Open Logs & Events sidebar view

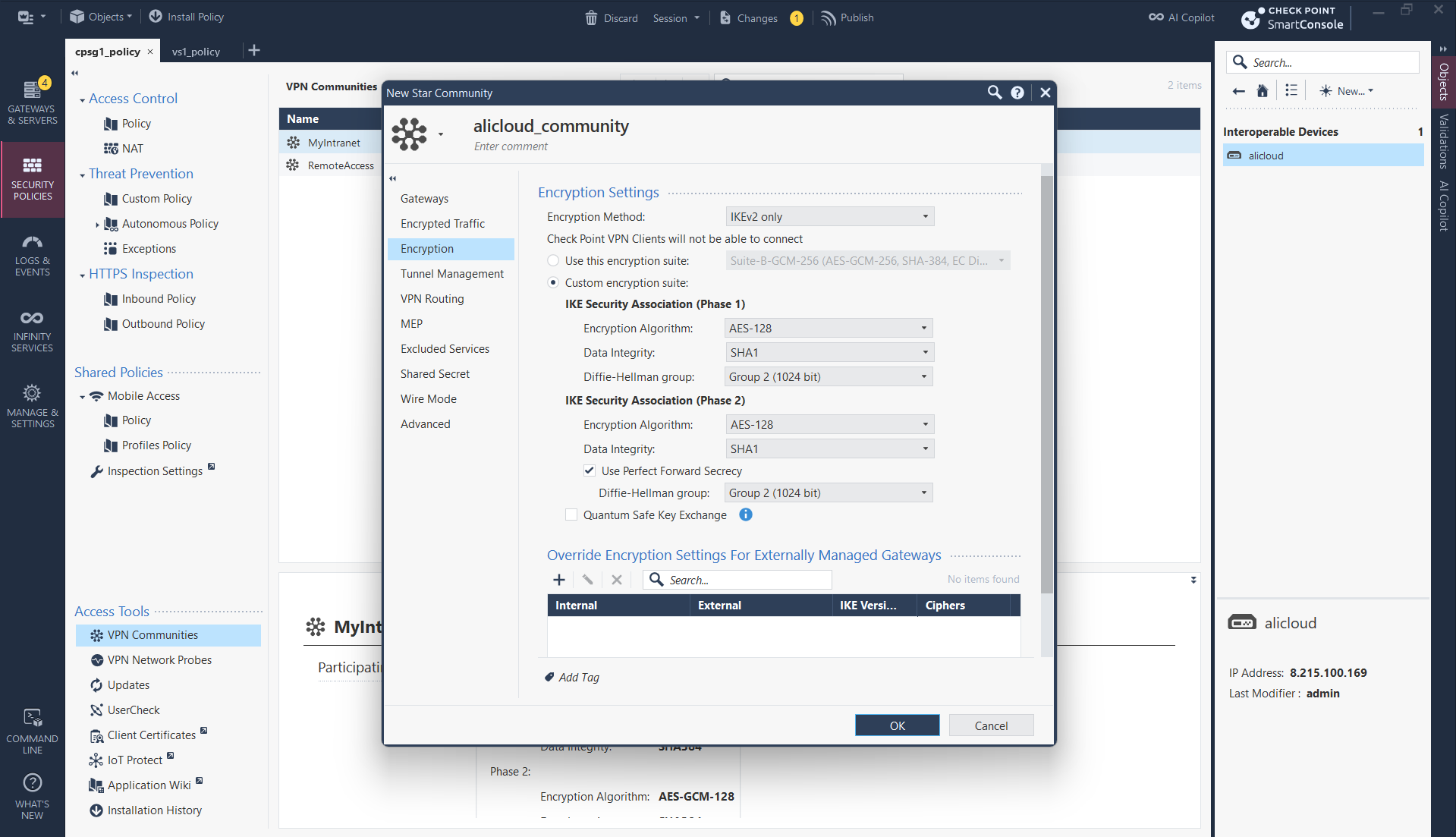pos(32,255)
